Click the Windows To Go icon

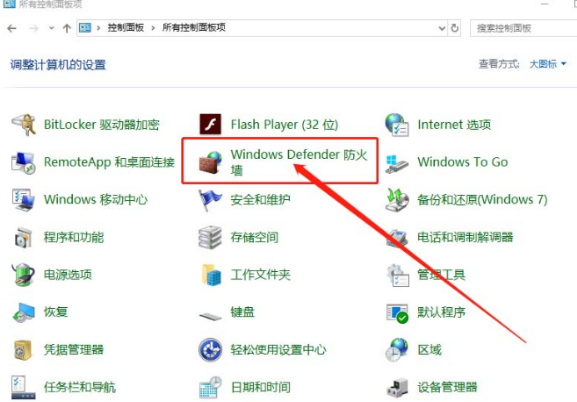397,163
